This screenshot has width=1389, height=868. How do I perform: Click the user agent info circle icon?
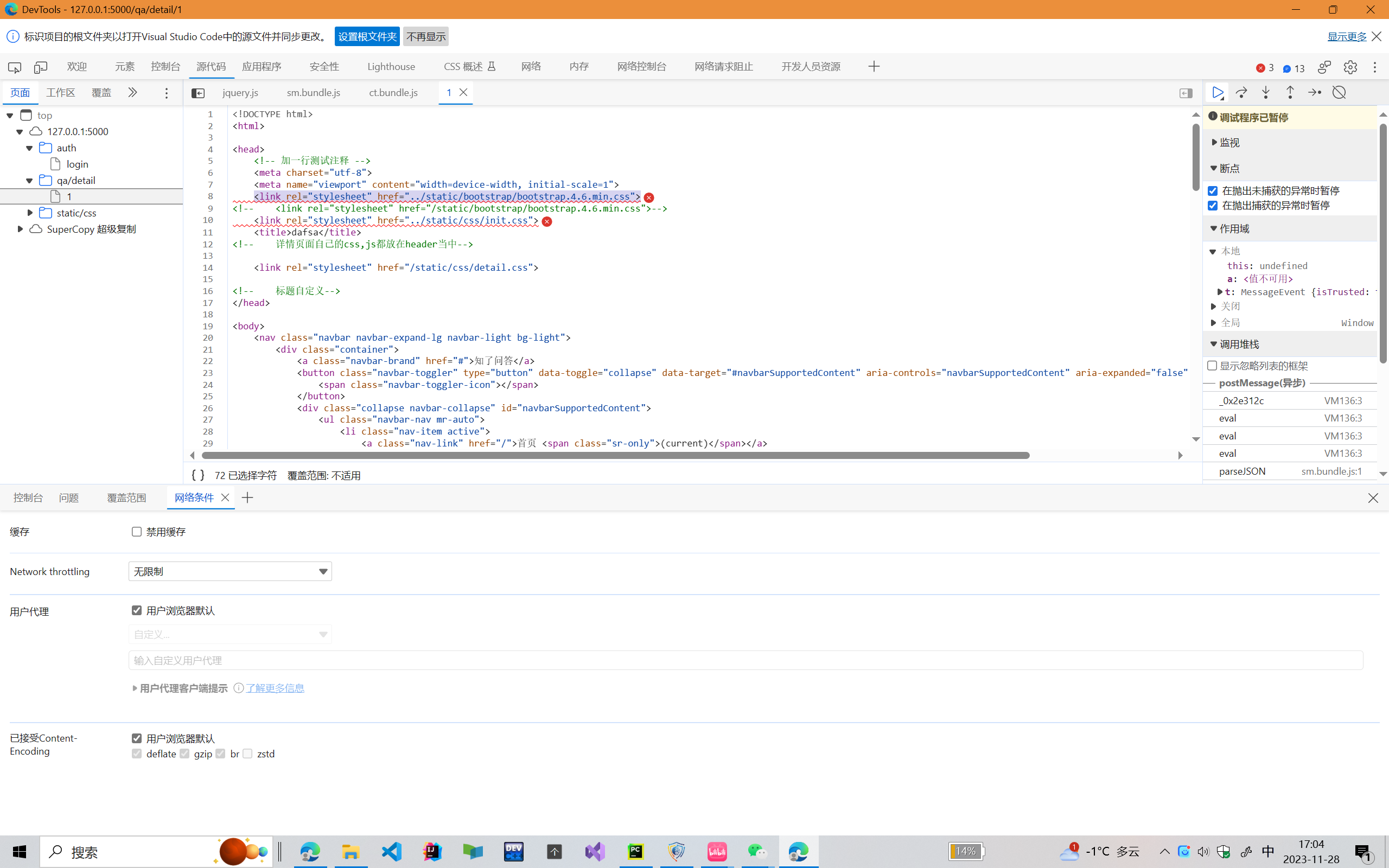pos(239,688)
